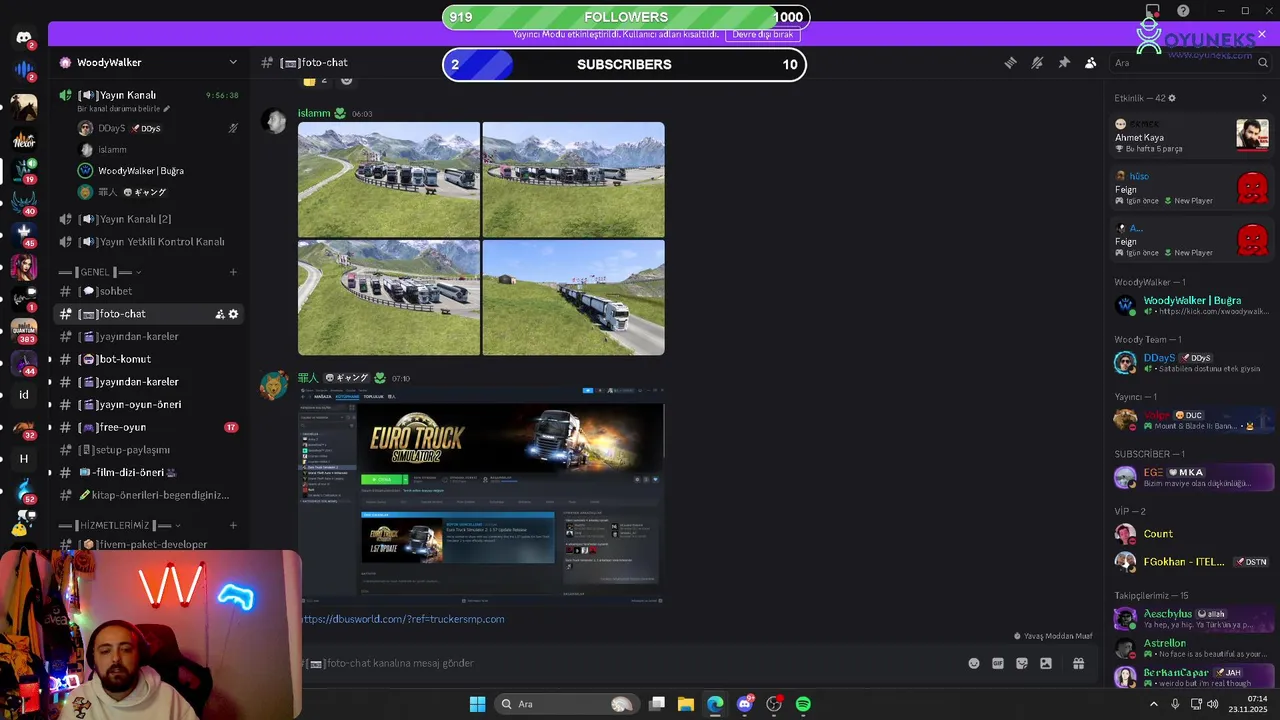Open Discord direct messages home icon
The height and width of the screenshot is (720, 1280).
pos(24,37)
